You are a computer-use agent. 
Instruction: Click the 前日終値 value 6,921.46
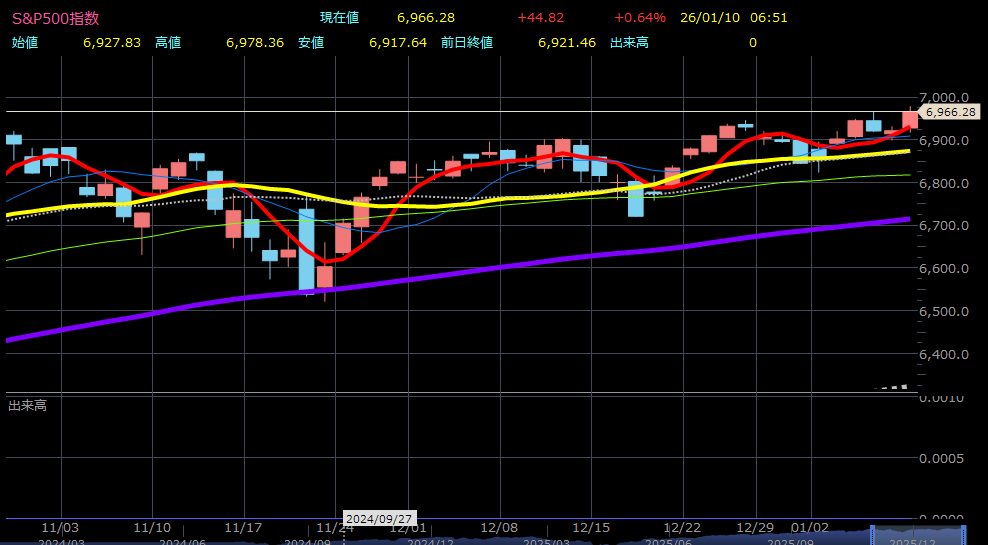point(566,43)
